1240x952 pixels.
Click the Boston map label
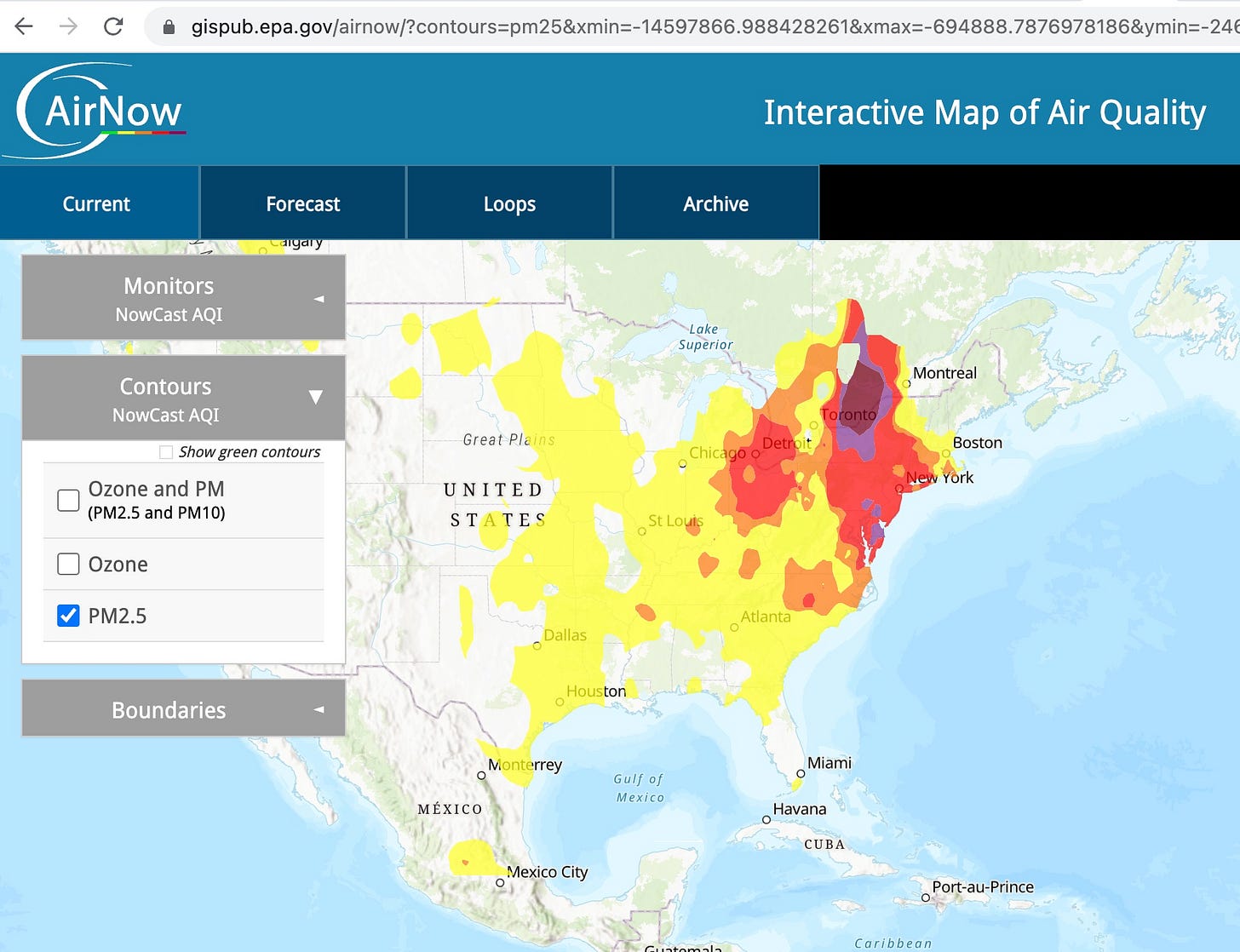977,443
